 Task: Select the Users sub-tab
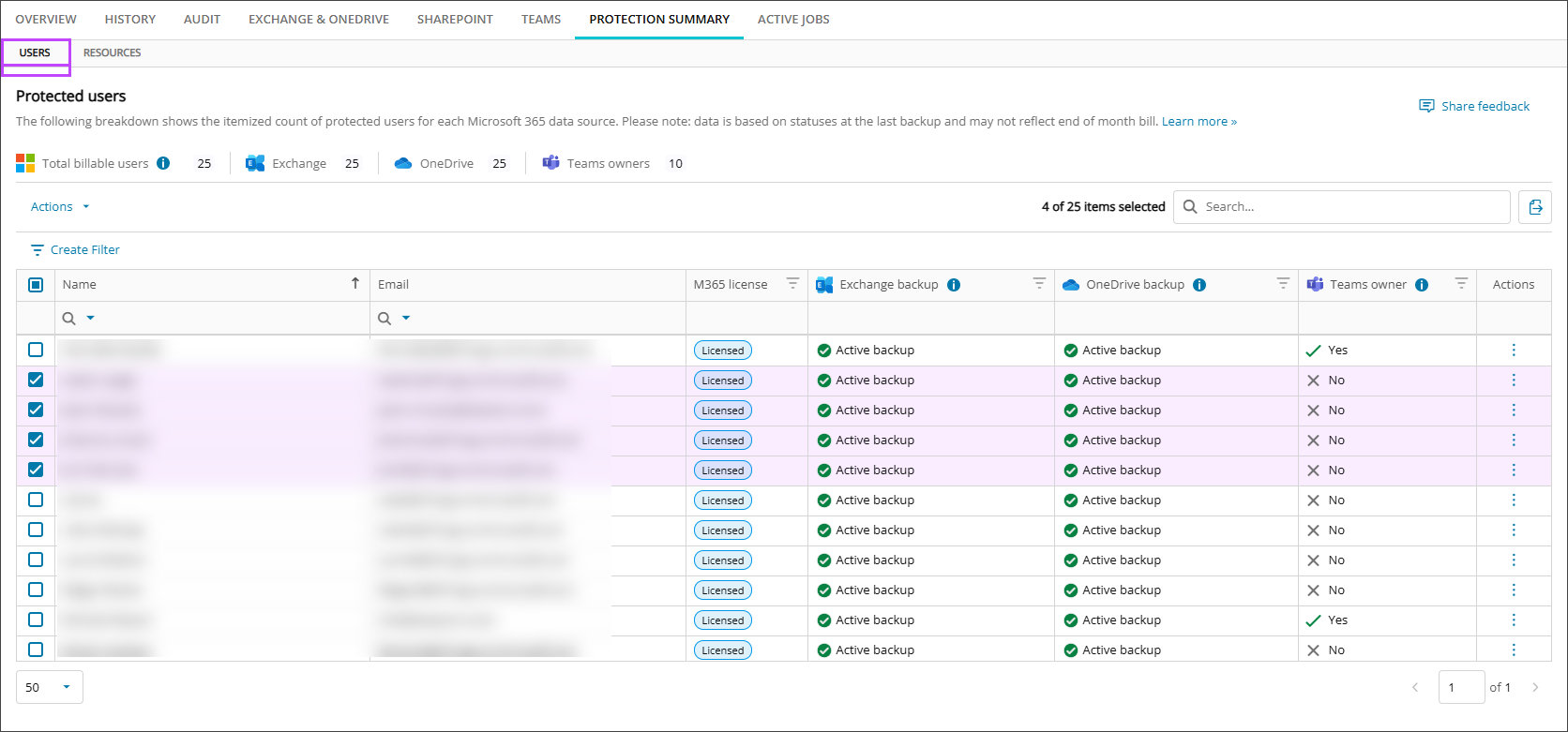click(x=35, y=52)
